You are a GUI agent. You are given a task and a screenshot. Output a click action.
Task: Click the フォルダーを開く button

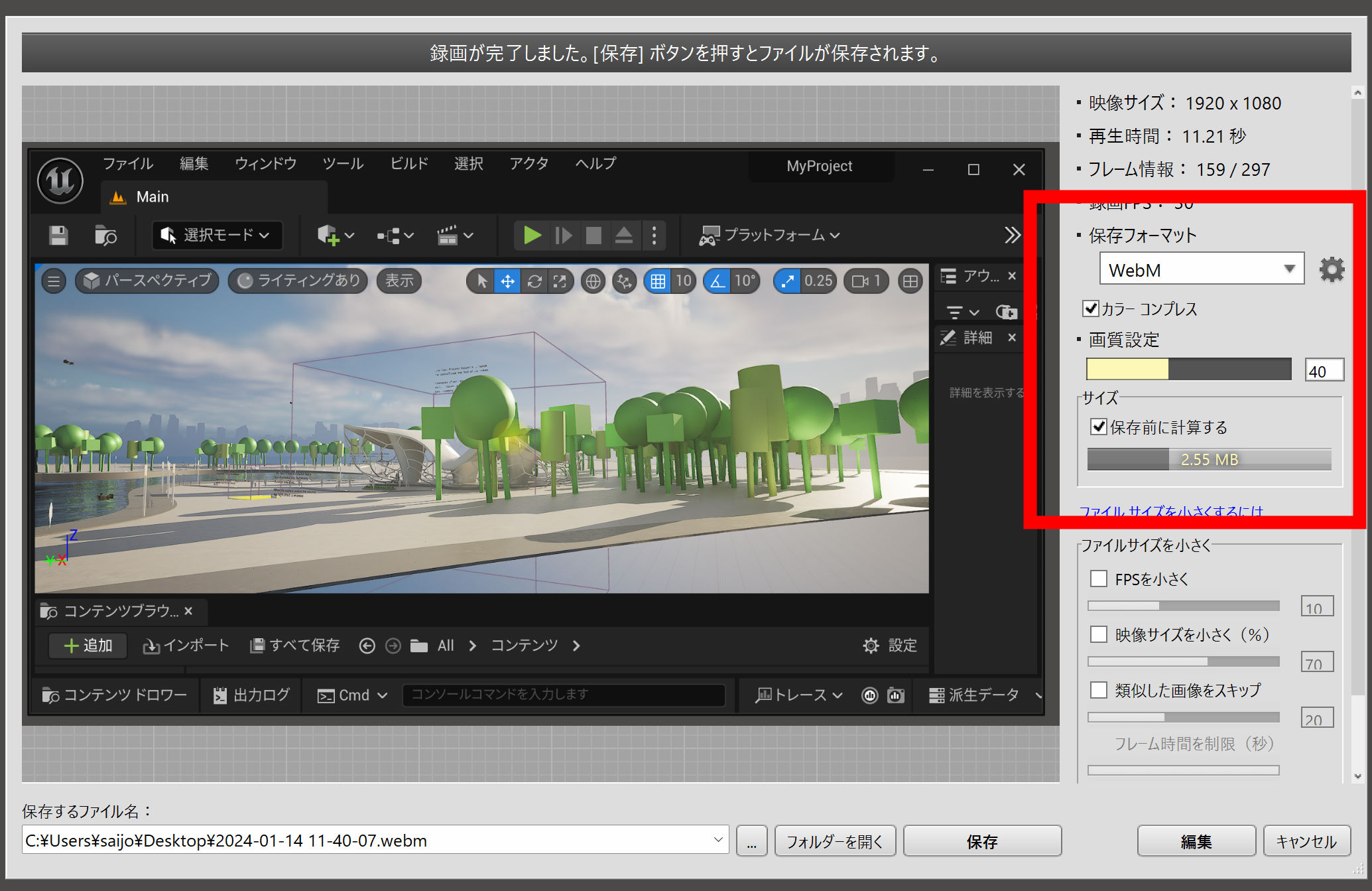click(x=834, y=841)
